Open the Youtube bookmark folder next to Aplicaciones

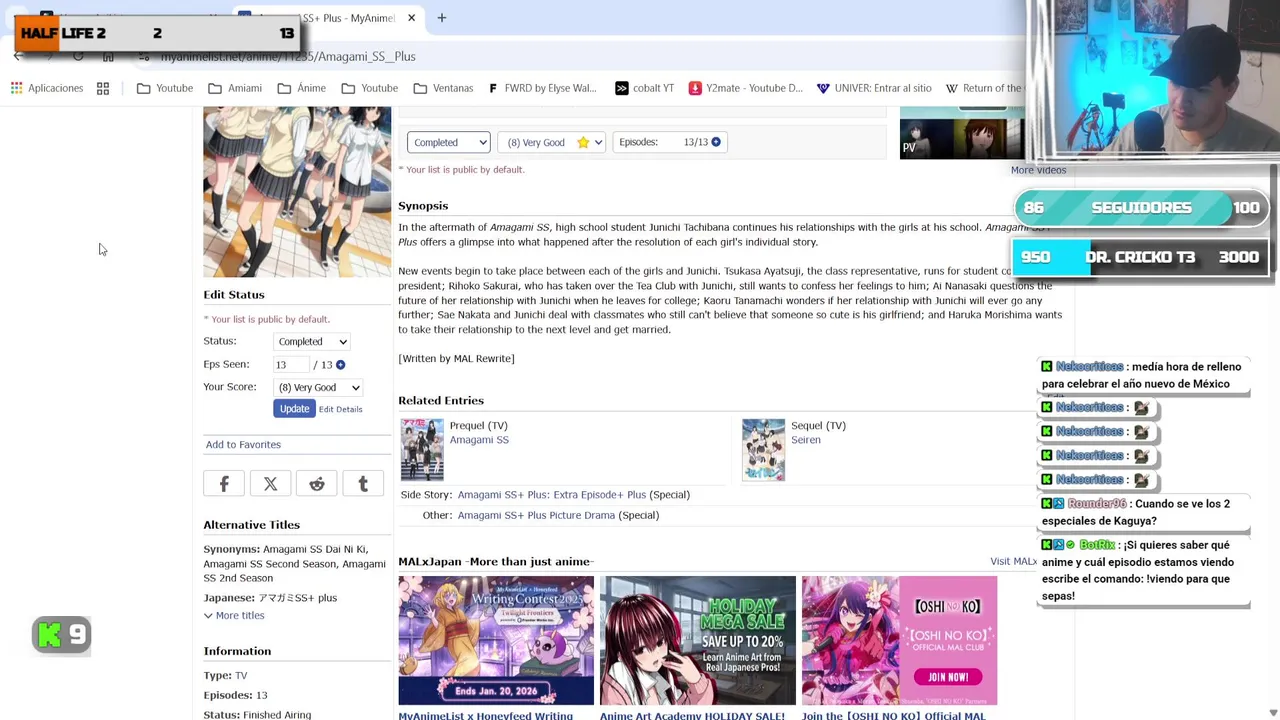click(165, 88)
